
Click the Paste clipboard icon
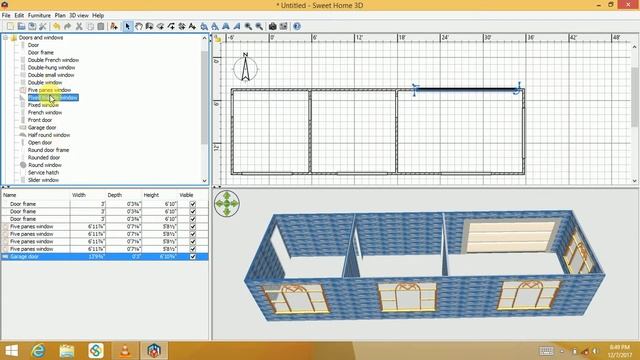(x=100, y=27)
